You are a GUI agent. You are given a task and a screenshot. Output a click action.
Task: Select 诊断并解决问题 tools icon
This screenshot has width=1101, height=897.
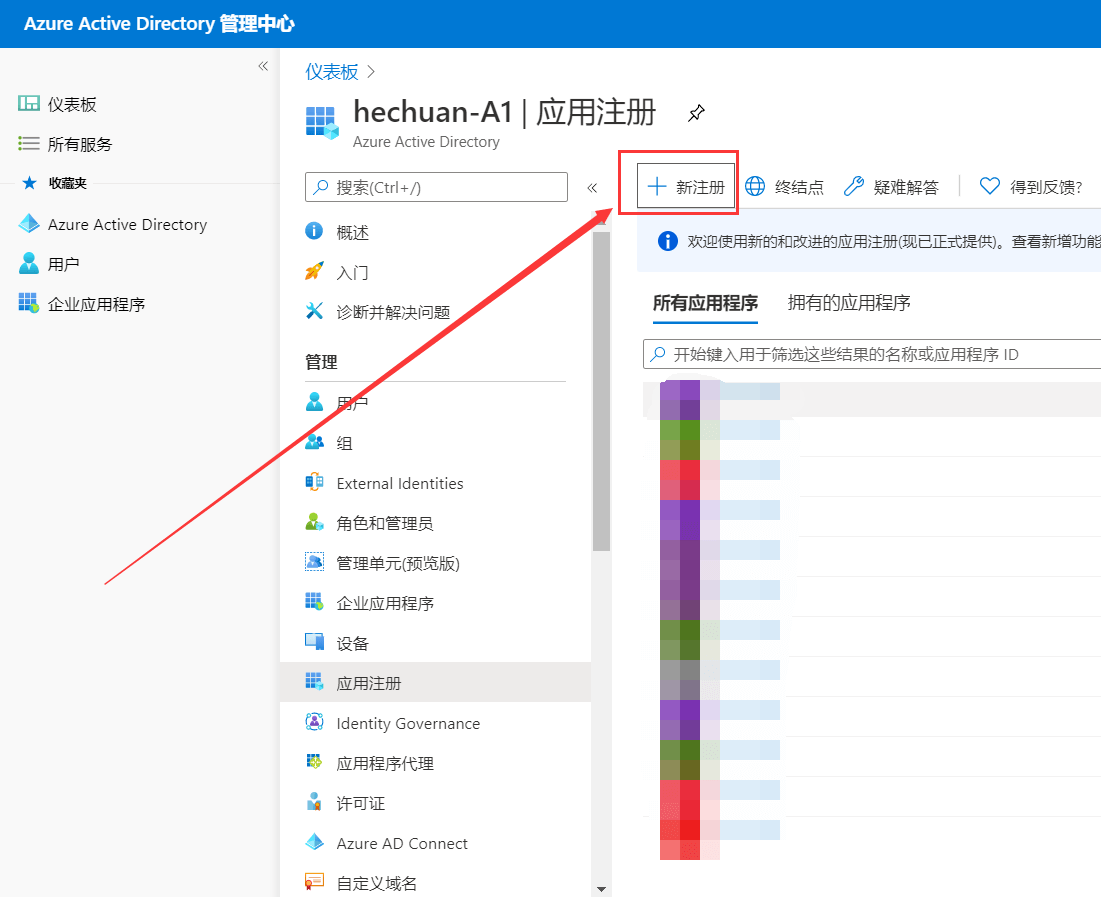(314, 312)
